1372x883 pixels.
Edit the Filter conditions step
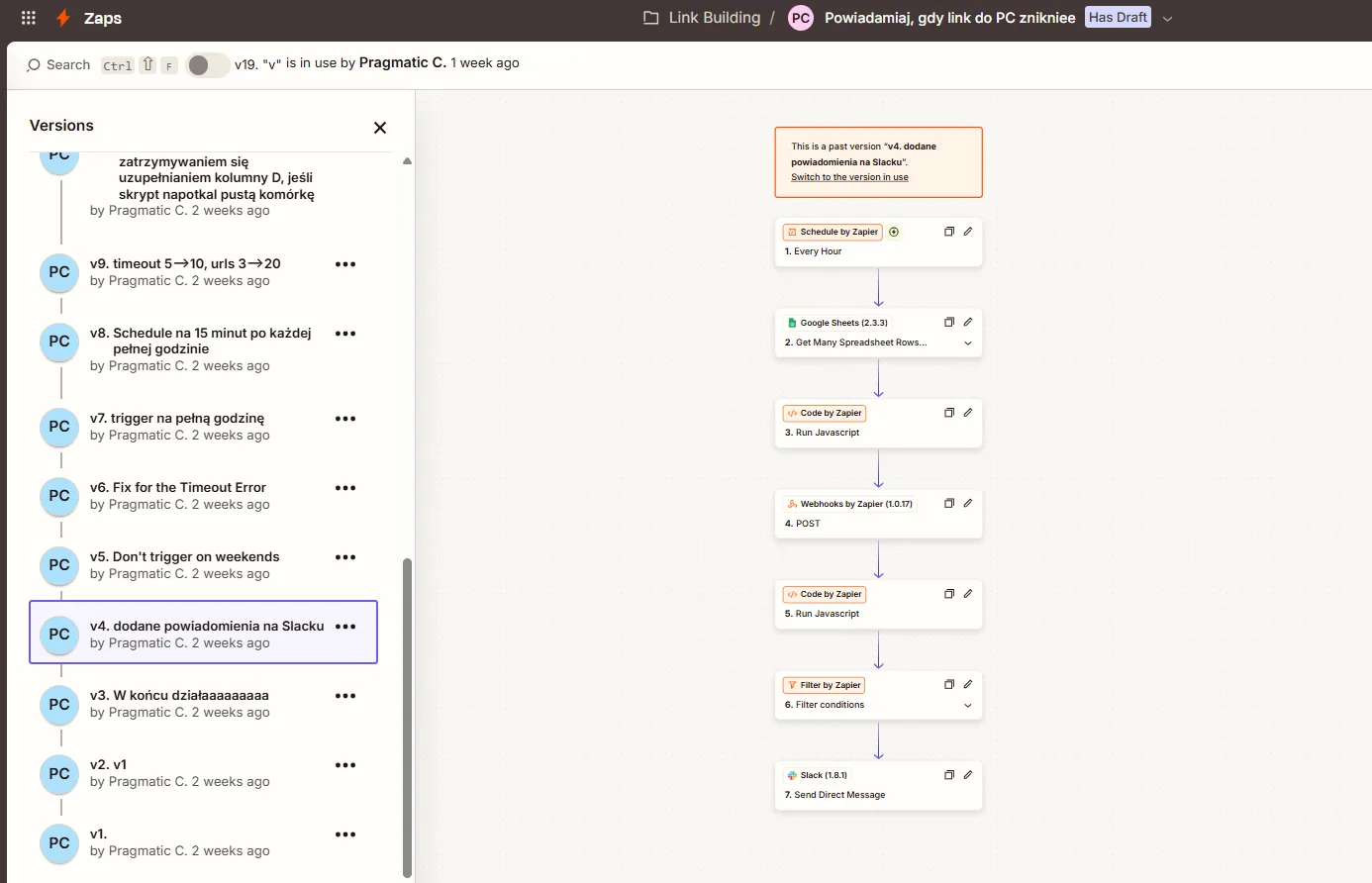click(x=968, y=684)
